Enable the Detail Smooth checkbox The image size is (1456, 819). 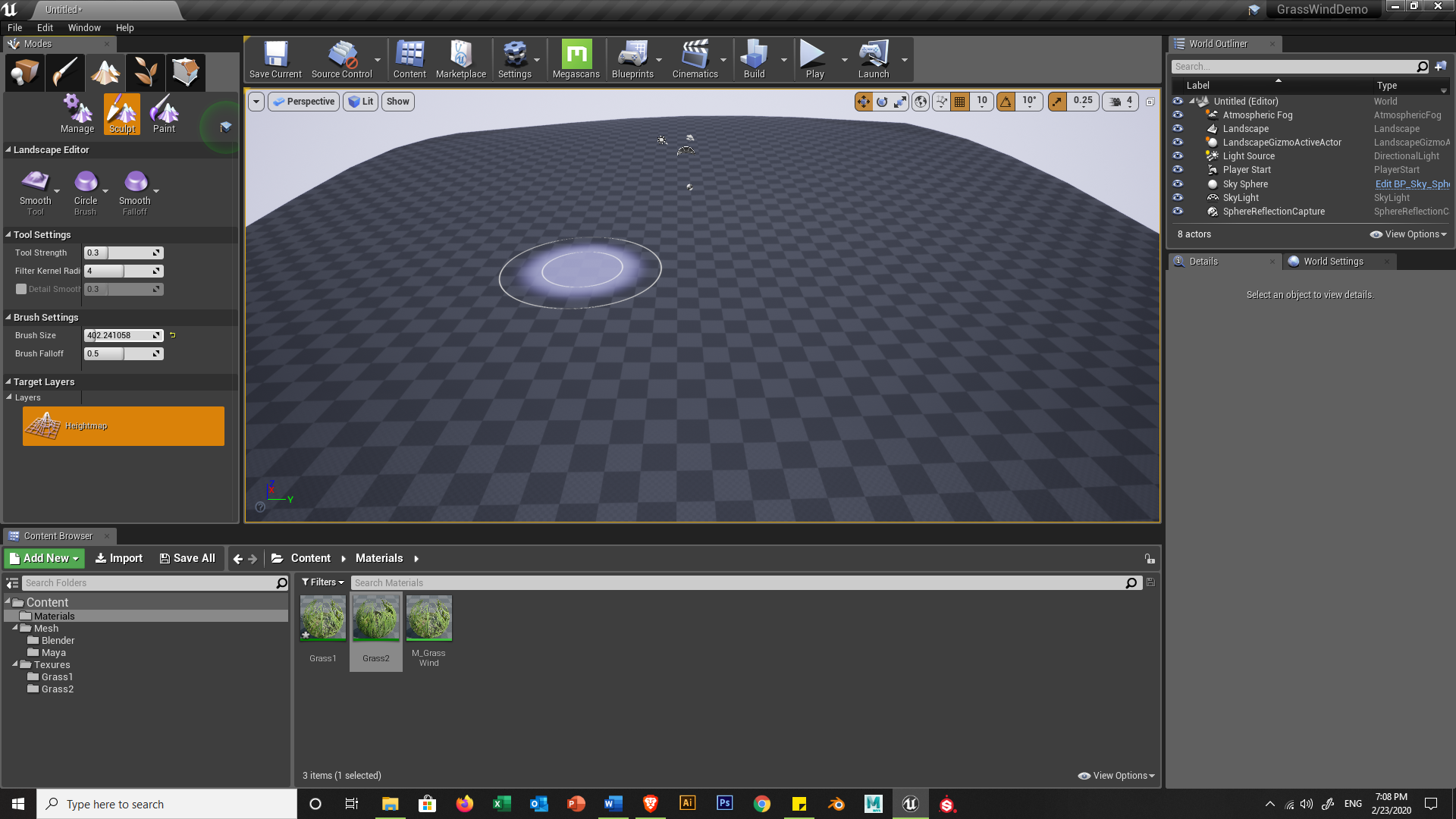coord(21,289)
